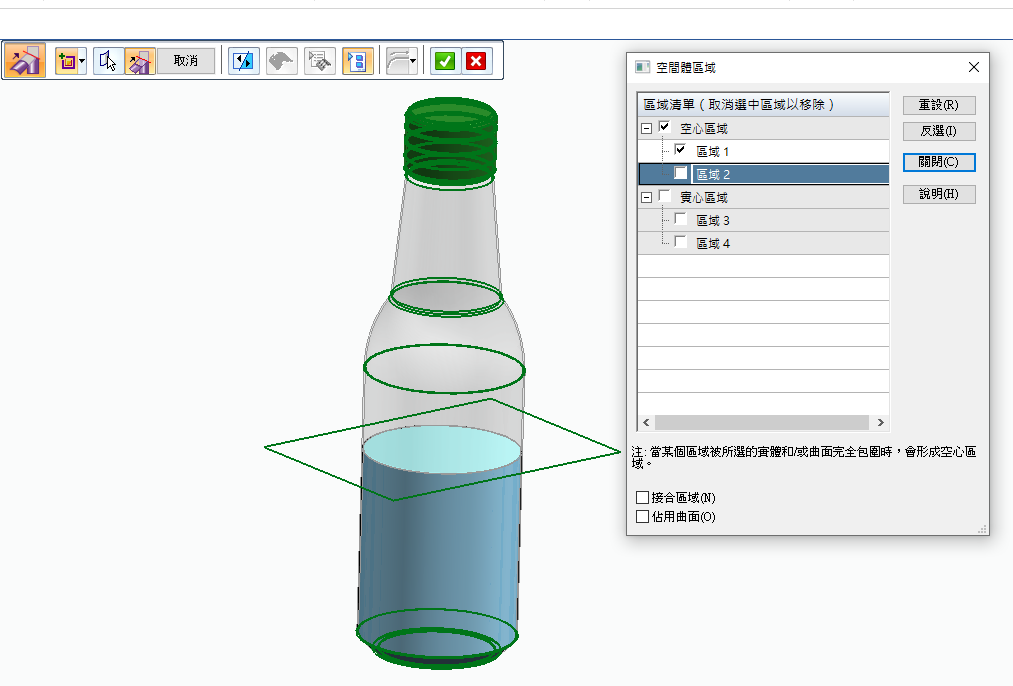Image resolution: width=1013 pixels, height=686 pixels.
Task: Enable the 佔用曲面(O) checkbox
Action: pyautogui.click(x=643, y=517)
